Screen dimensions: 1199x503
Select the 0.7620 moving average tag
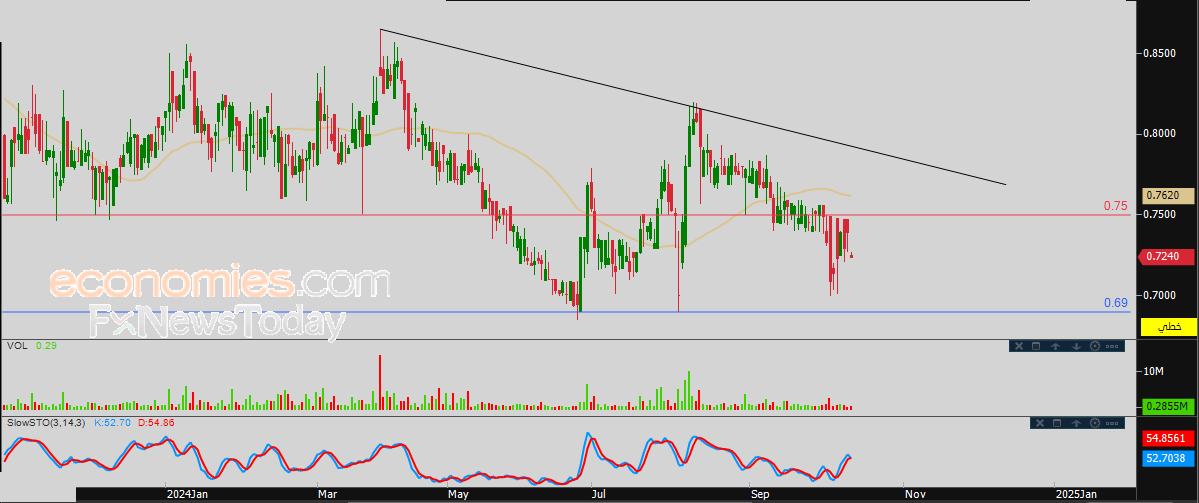1168,196
